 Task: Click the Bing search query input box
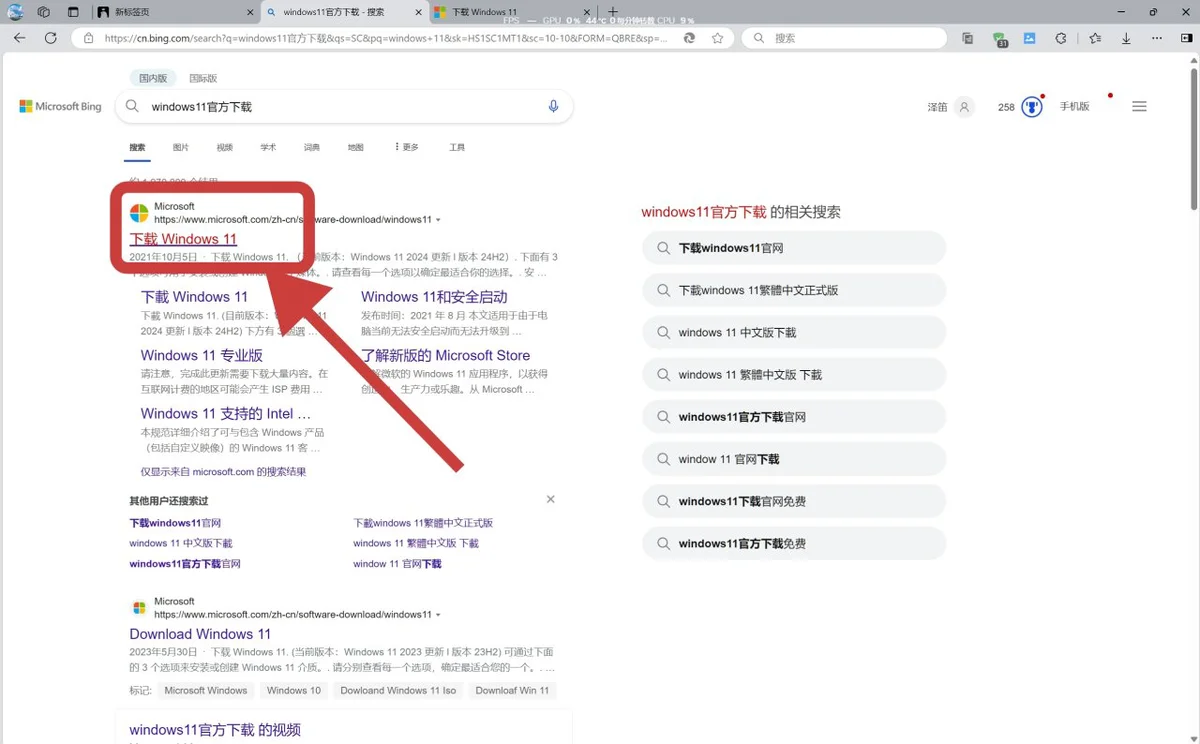tap(340, 107)
